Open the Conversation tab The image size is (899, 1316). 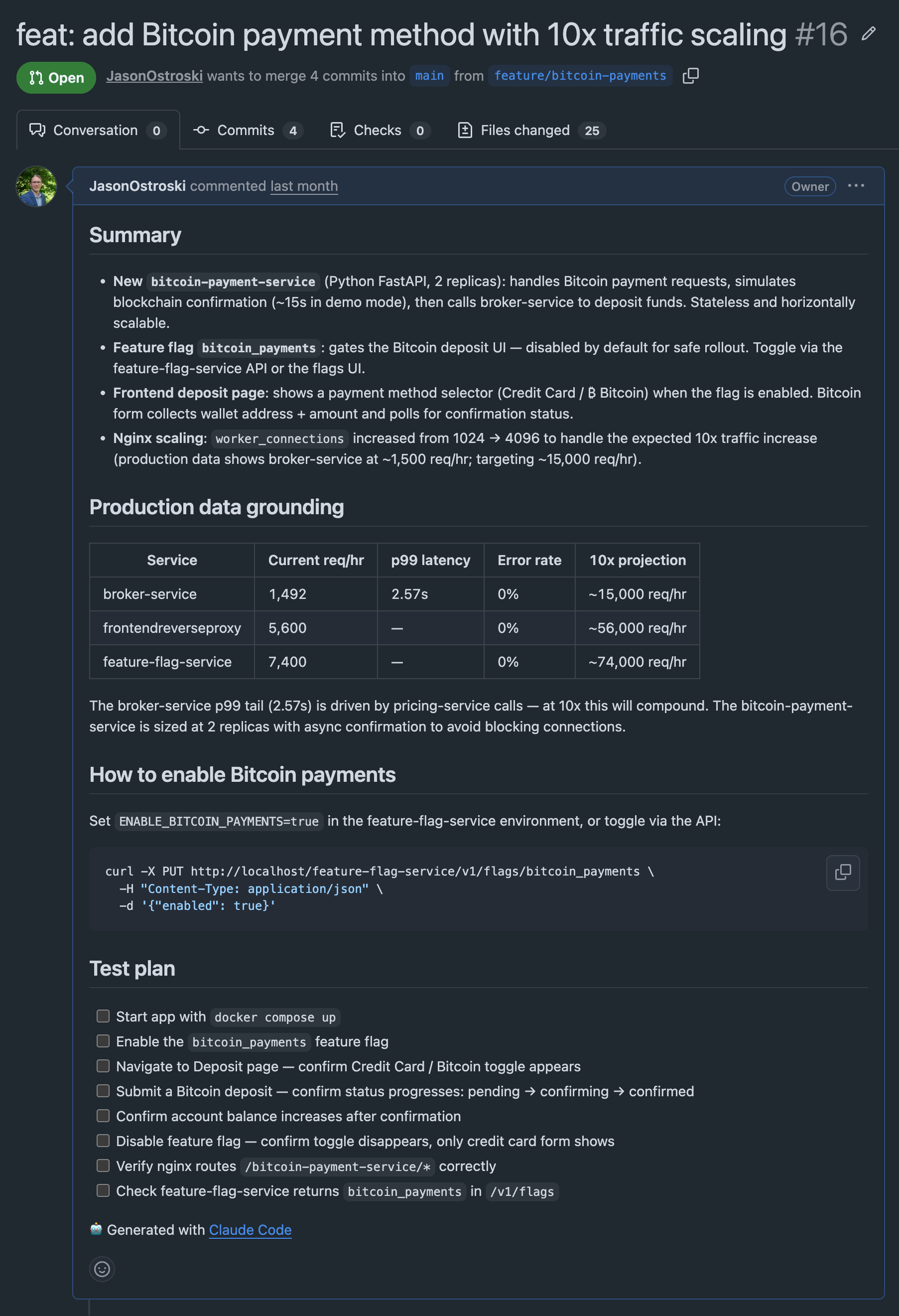(98, 130)
